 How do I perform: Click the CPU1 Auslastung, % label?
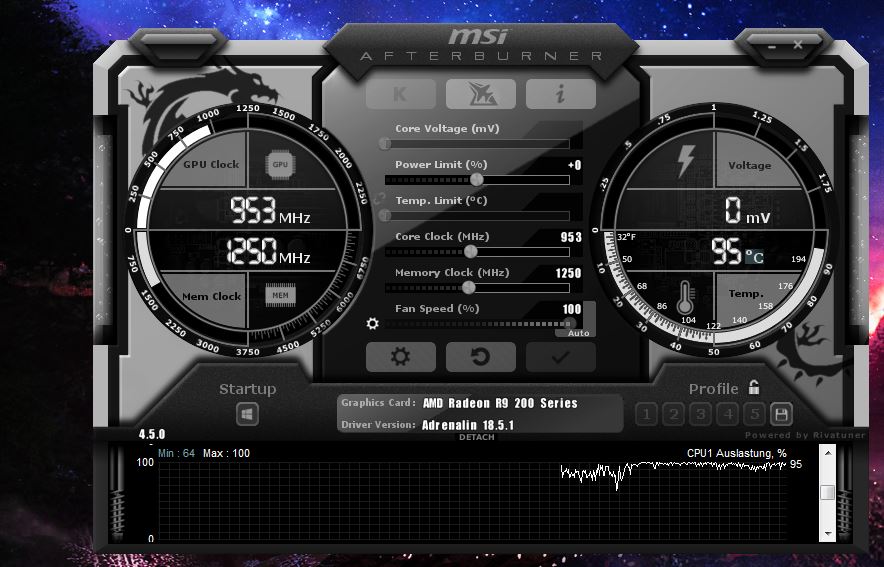pos(736,453)
